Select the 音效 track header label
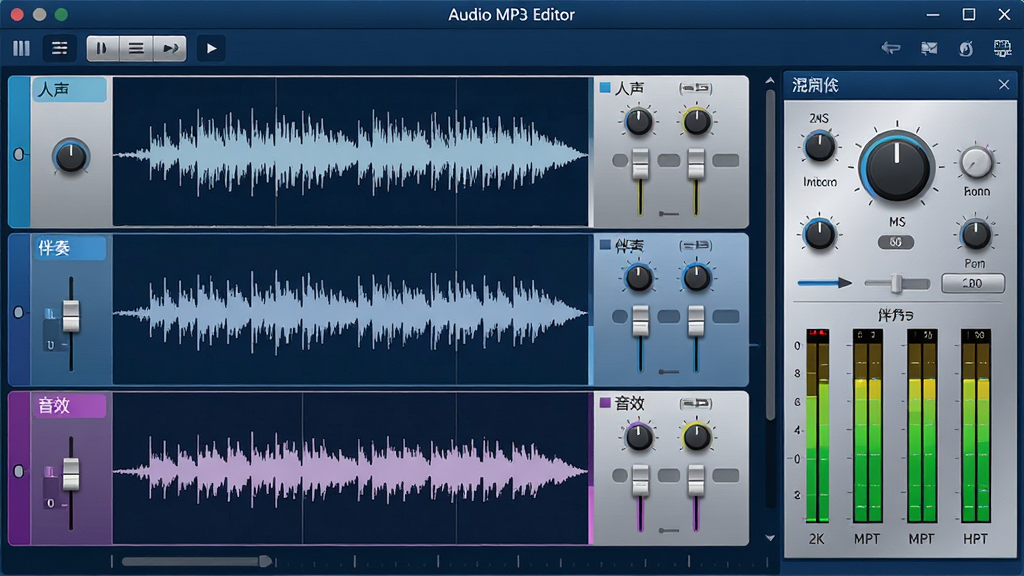Image resolution: width=1024 pixels, height=576 pixels. [69, 406]
